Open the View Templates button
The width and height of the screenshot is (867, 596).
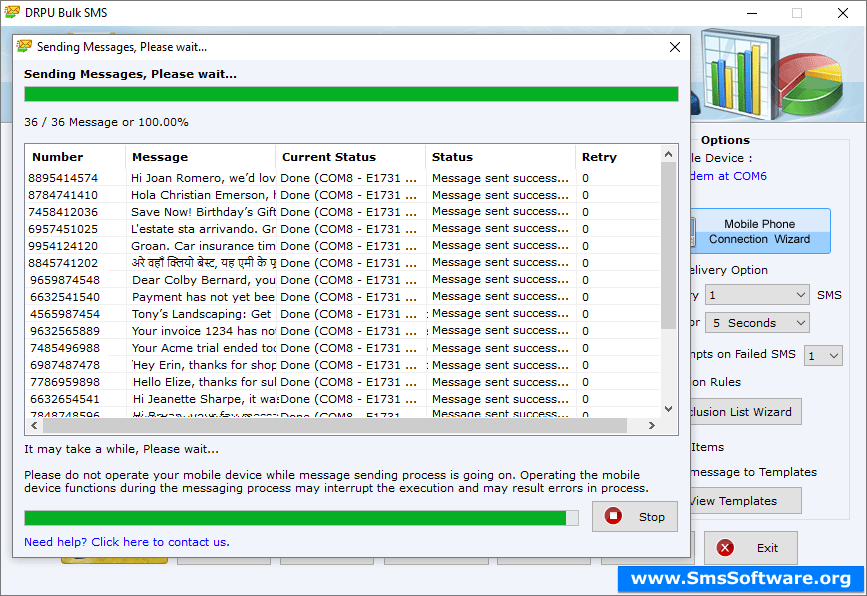(745, 501)
